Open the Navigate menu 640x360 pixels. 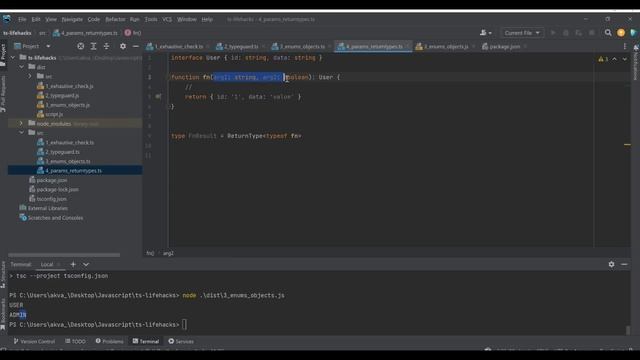point(72,19)
